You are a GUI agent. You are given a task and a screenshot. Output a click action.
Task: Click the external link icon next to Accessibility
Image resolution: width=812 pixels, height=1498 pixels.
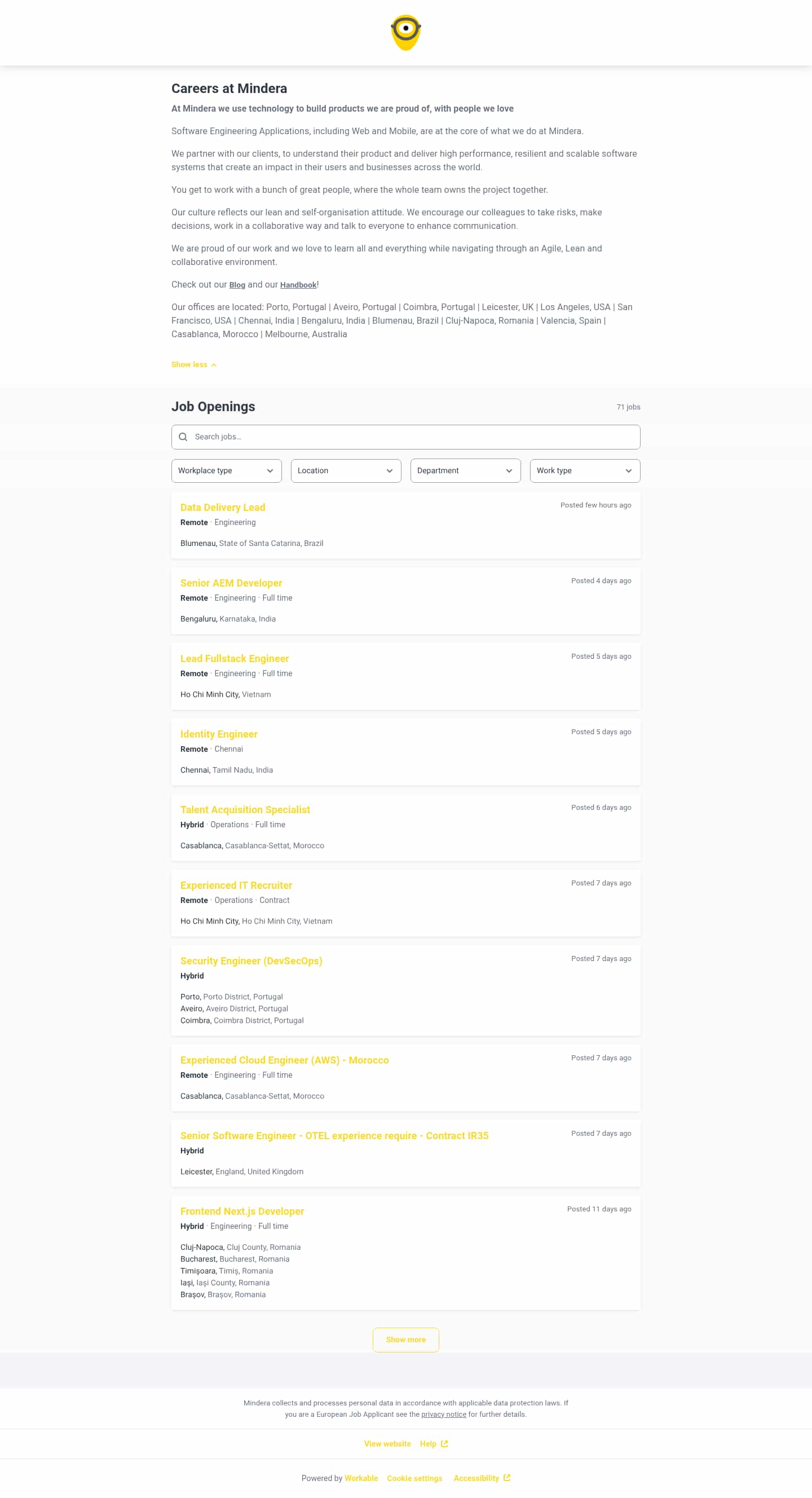[x=507, y=1477]
